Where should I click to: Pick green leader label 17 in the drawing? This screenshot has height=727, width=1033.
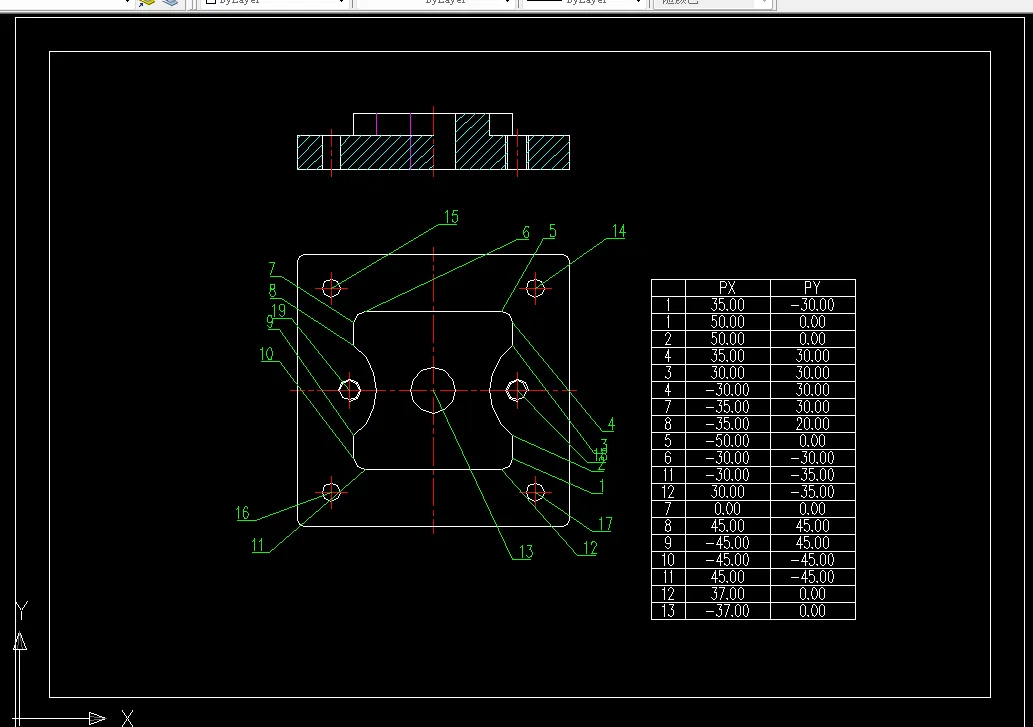(x=605, y=524)
